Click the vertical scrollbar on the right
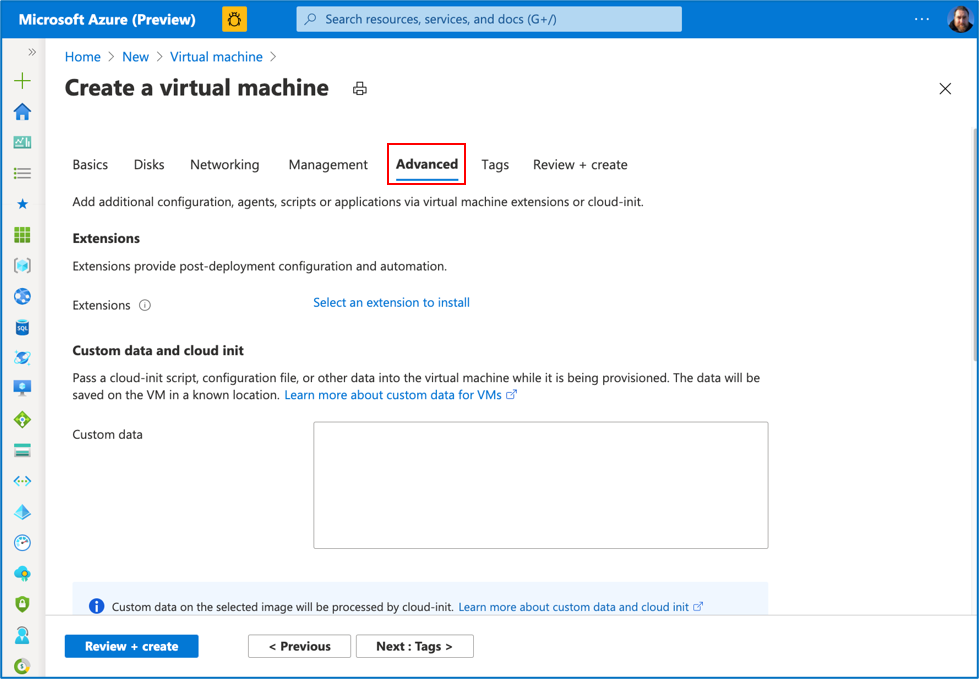 click(975, 243)
